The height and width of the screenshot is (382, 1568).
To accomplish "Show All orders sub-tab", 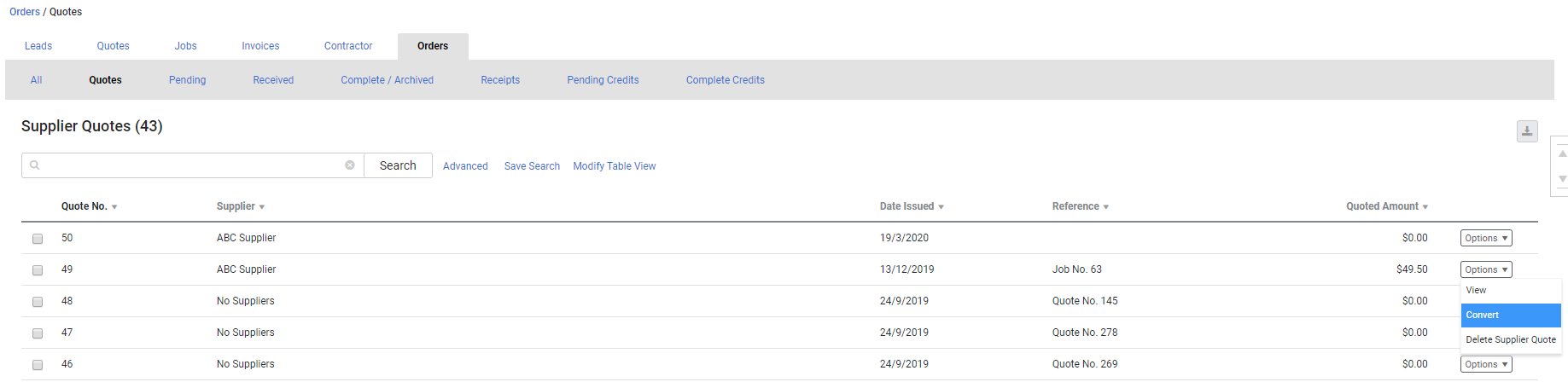I will point(36,80).
